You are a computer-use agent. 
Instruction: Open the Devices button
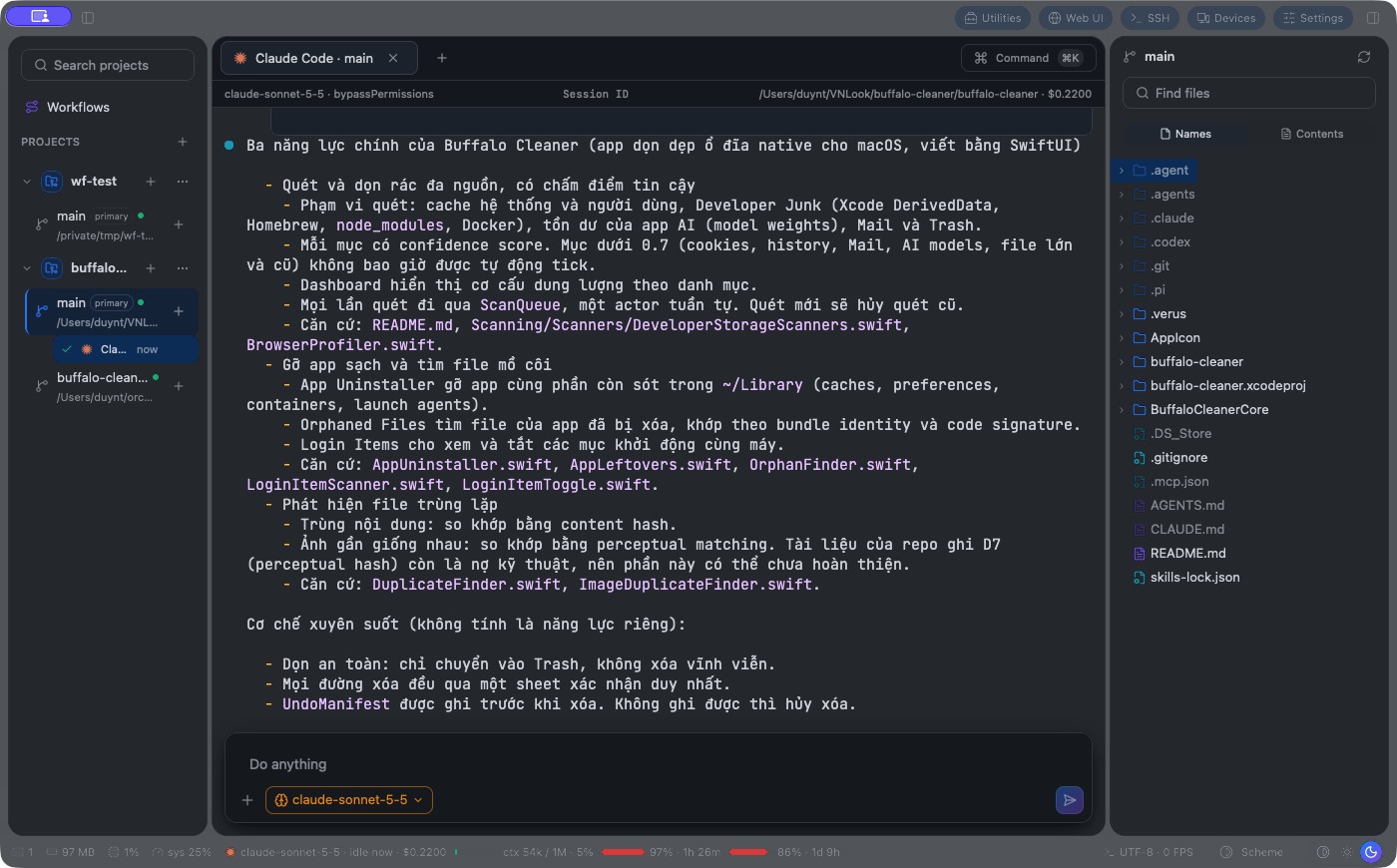[x=1226, y=18]
